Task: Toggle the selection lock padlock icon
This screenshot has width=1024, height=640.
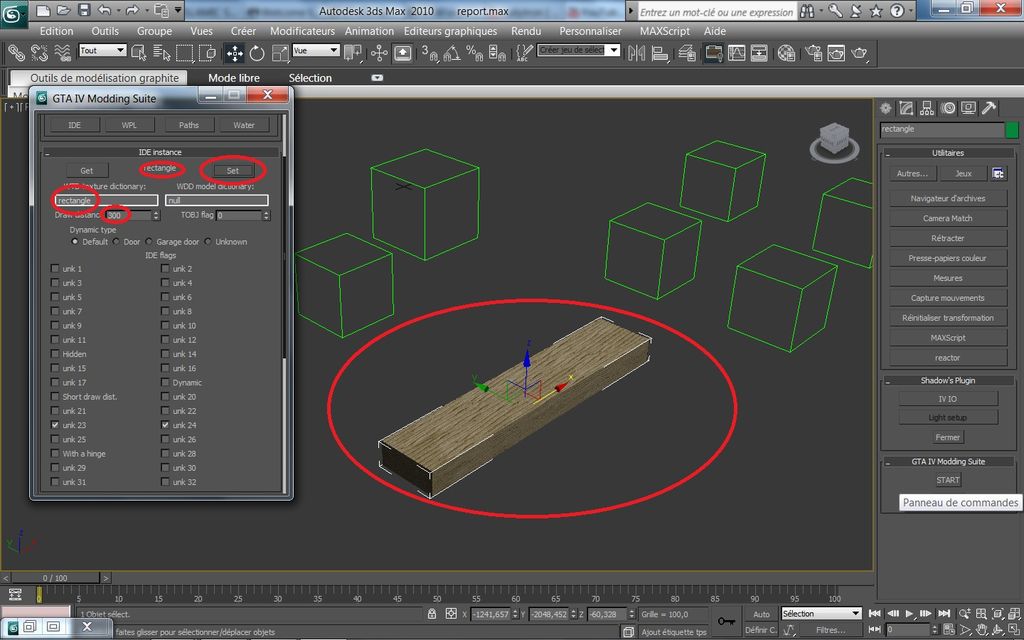Action: [x=432, y=614]
